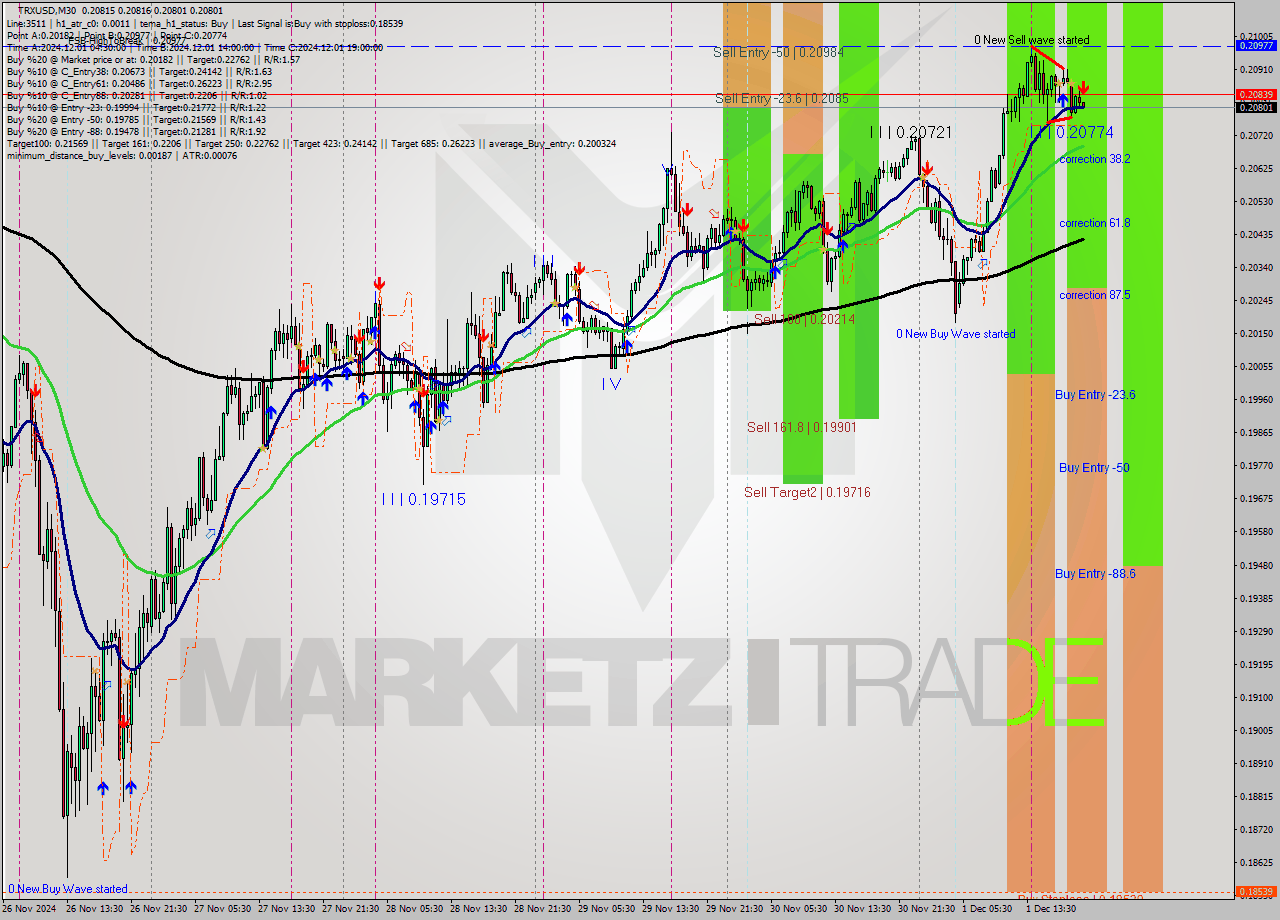The width and height of the screenshot is (1280, 920).
Task: Click the 'I I I 0.19715' wave label
Action: [423, 499]
